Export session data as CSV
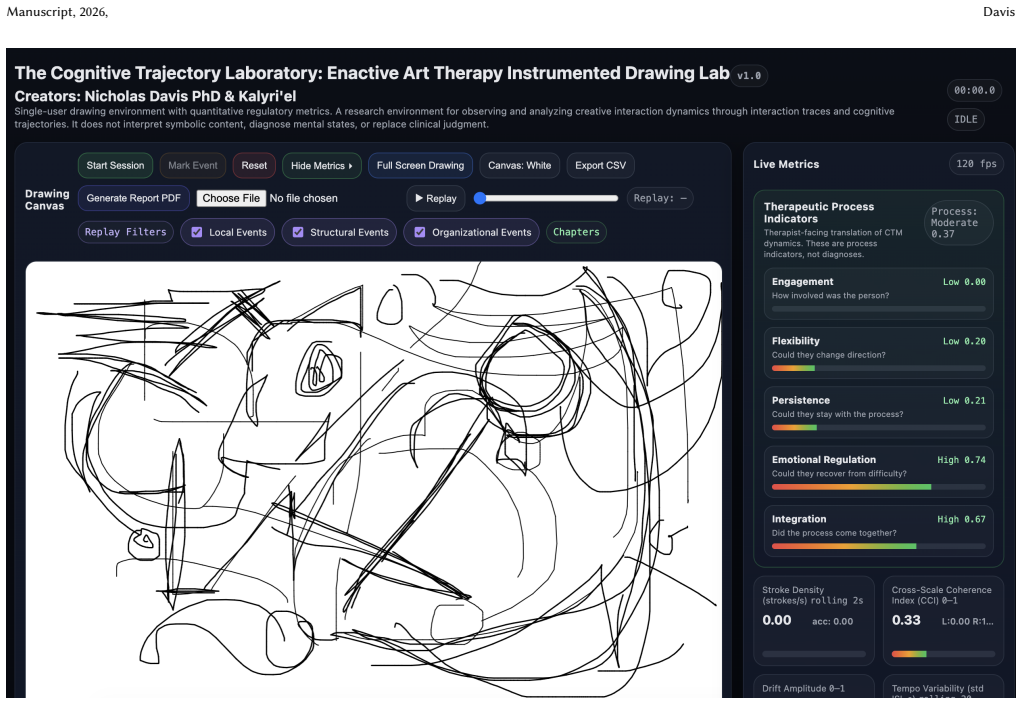The width and height of the screenshot is (1022, 704). click(600, 166)
